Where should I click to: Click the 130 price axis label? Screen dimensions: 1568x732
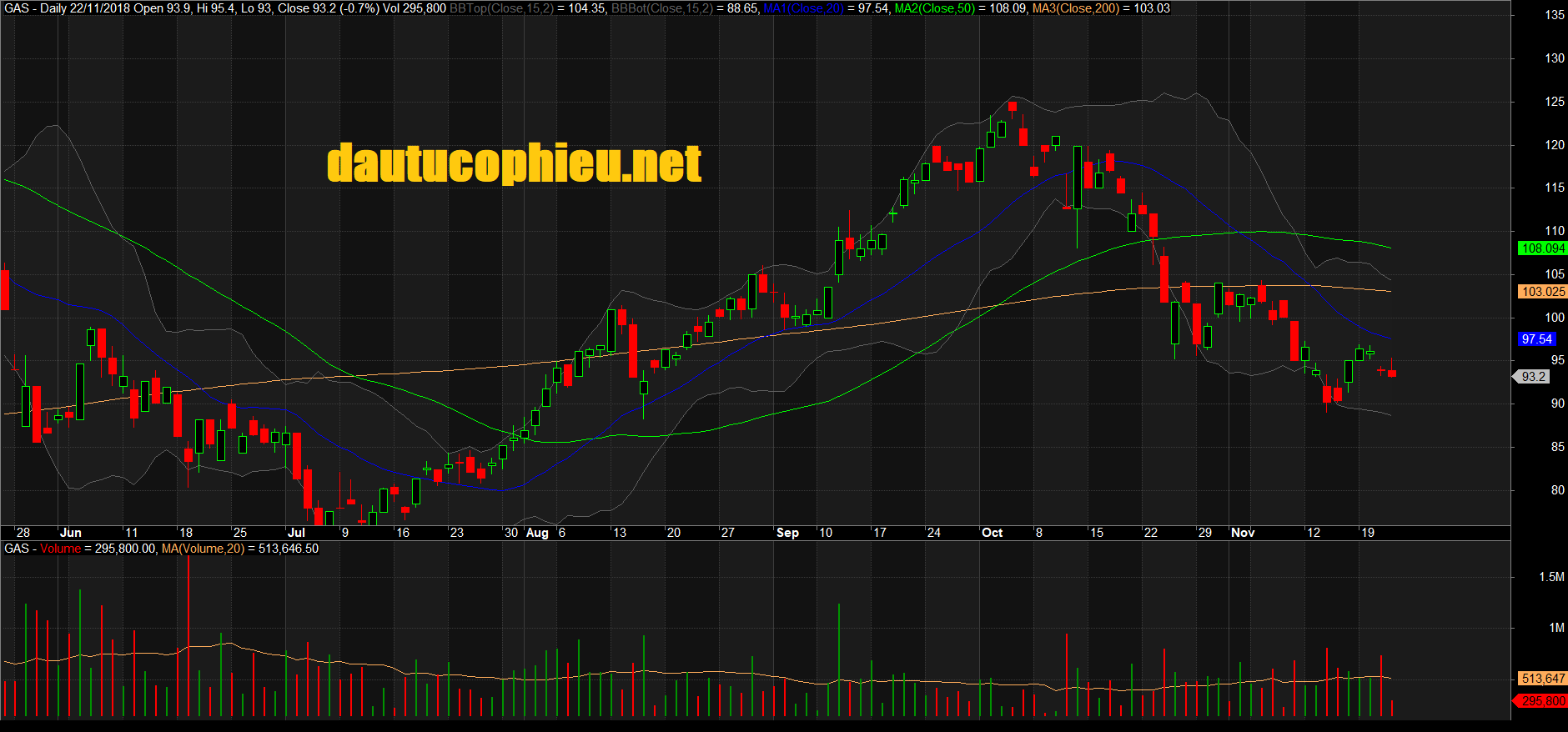point(1555,58)
